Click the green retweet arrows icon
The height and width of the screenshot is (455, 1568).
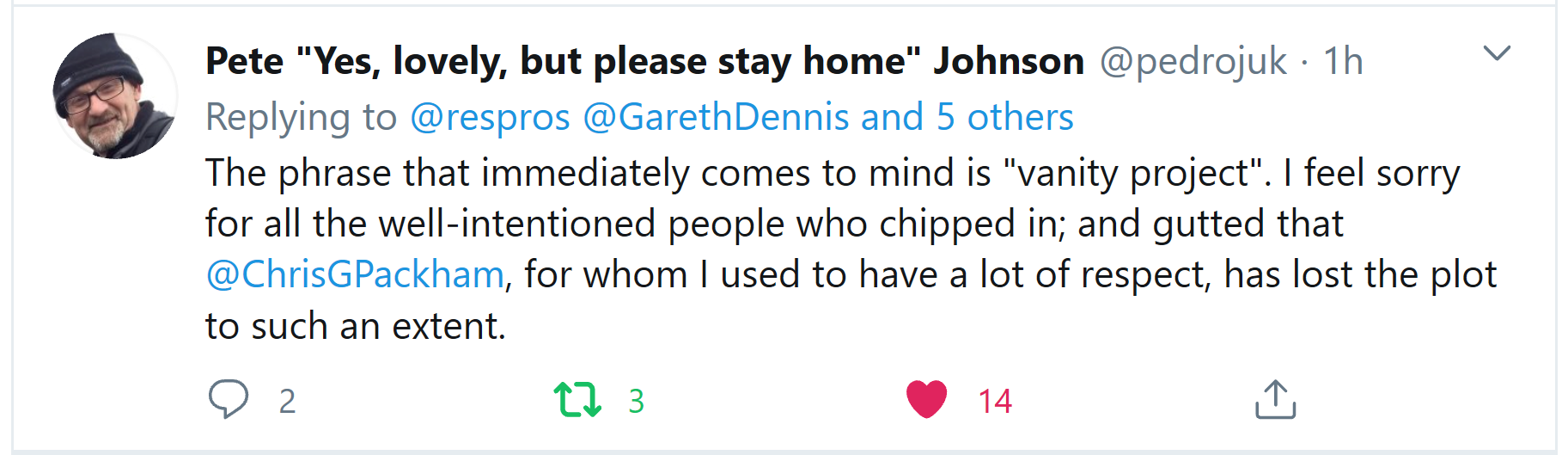click(577, 400)
